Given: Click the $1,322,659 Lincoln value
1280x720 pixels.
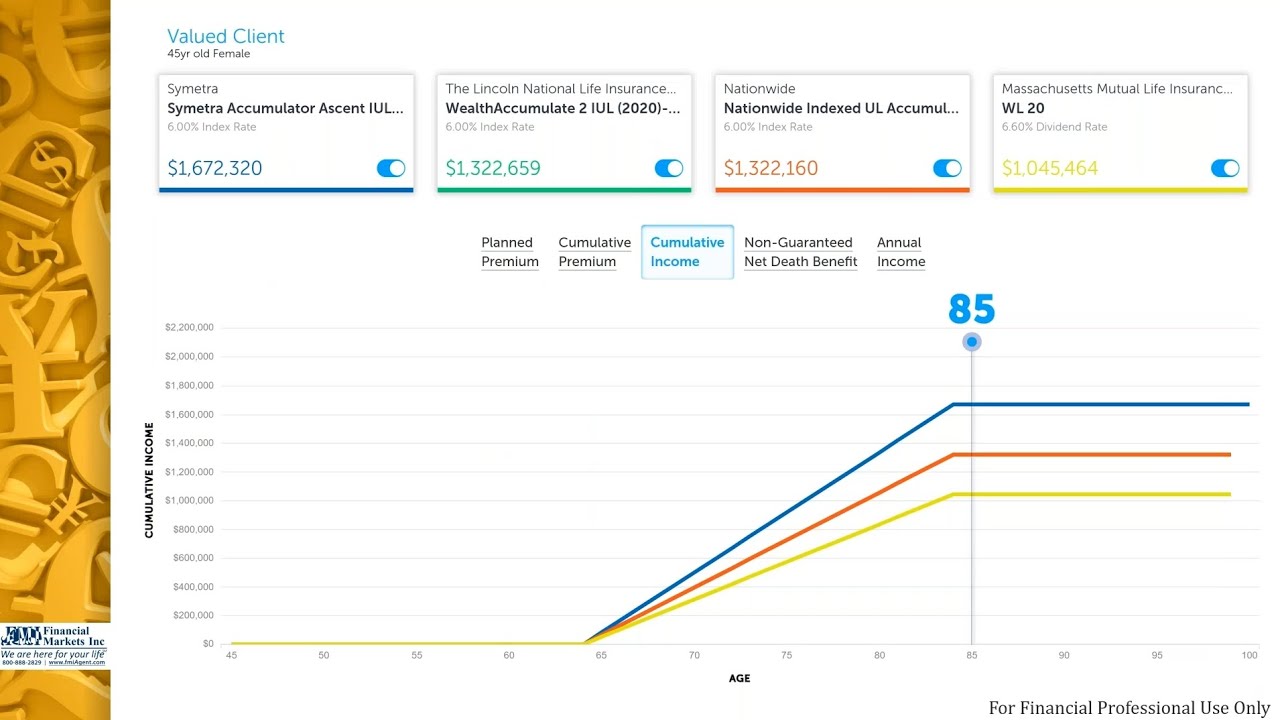Looking at the screenshot, I should [x=493, y=168].
